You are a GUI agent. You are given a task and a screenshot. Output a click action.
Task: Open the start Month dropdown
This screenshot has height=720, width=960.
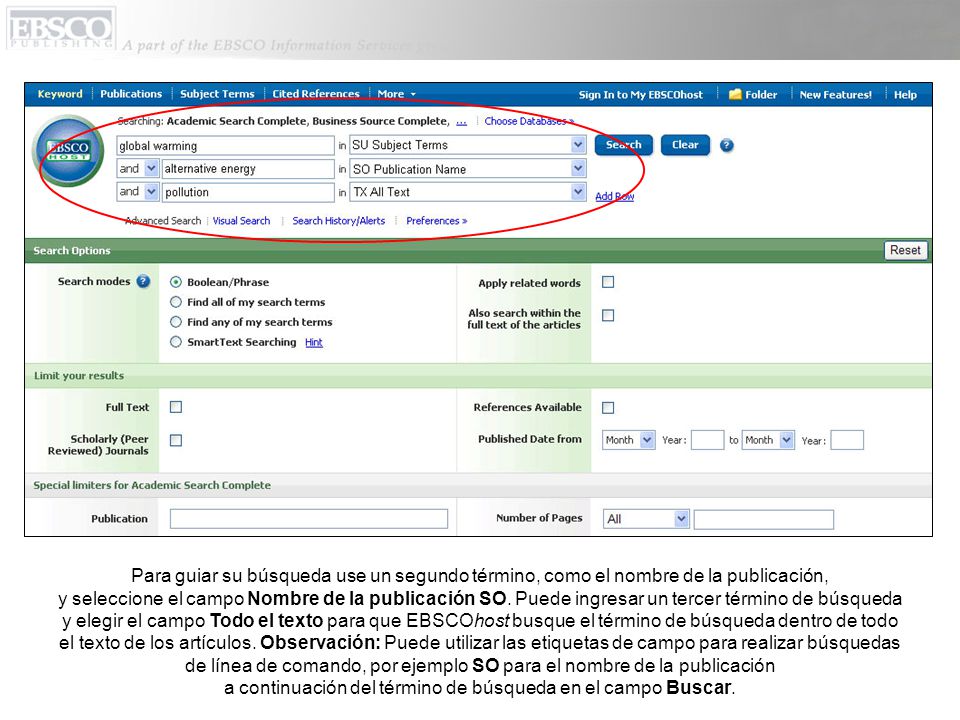tap(629, 440)
